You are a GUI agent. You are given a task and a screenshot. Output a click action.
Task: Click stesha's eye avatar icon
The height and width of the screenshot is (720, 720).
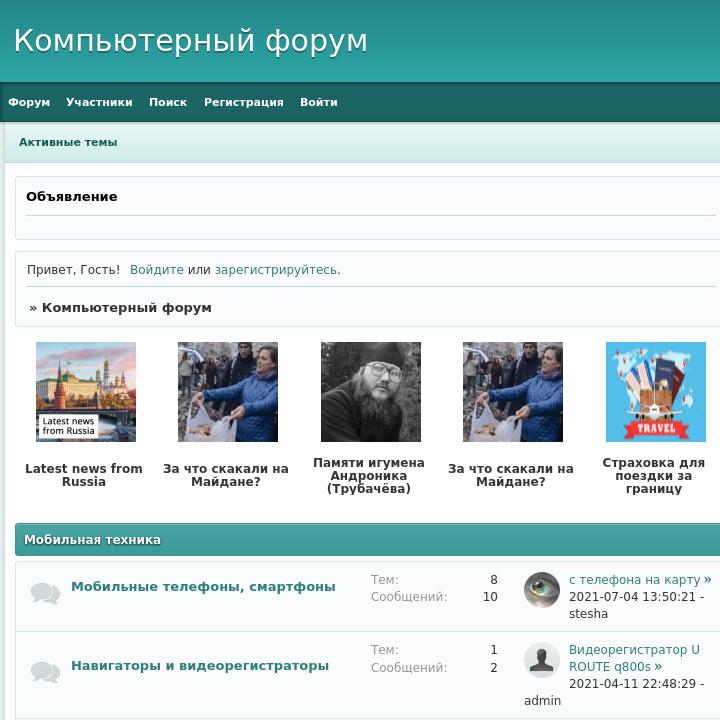click(x=542, y=590)
